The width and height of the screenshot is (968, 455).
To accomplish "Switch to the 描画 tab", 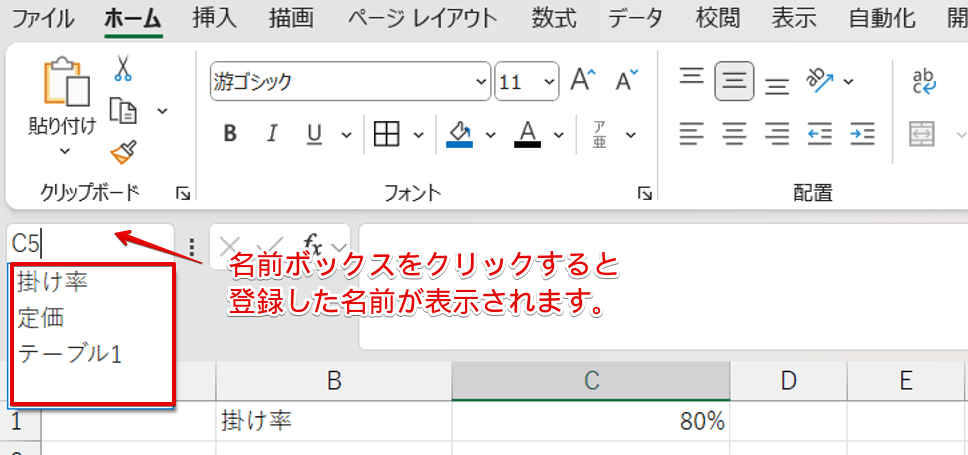I will [291, 19].
